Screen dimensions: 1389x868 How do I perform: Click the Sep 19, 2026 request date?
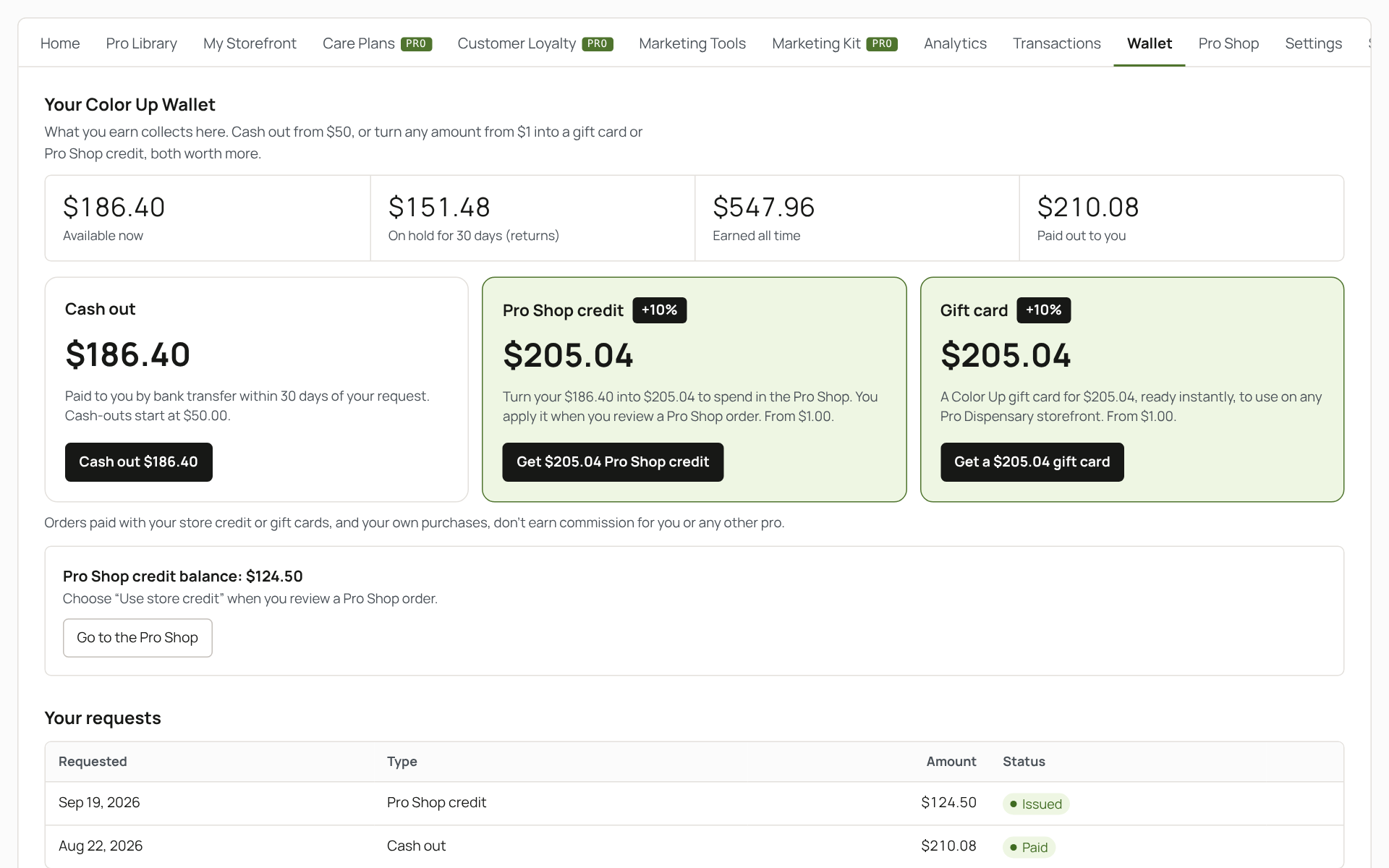99,803
